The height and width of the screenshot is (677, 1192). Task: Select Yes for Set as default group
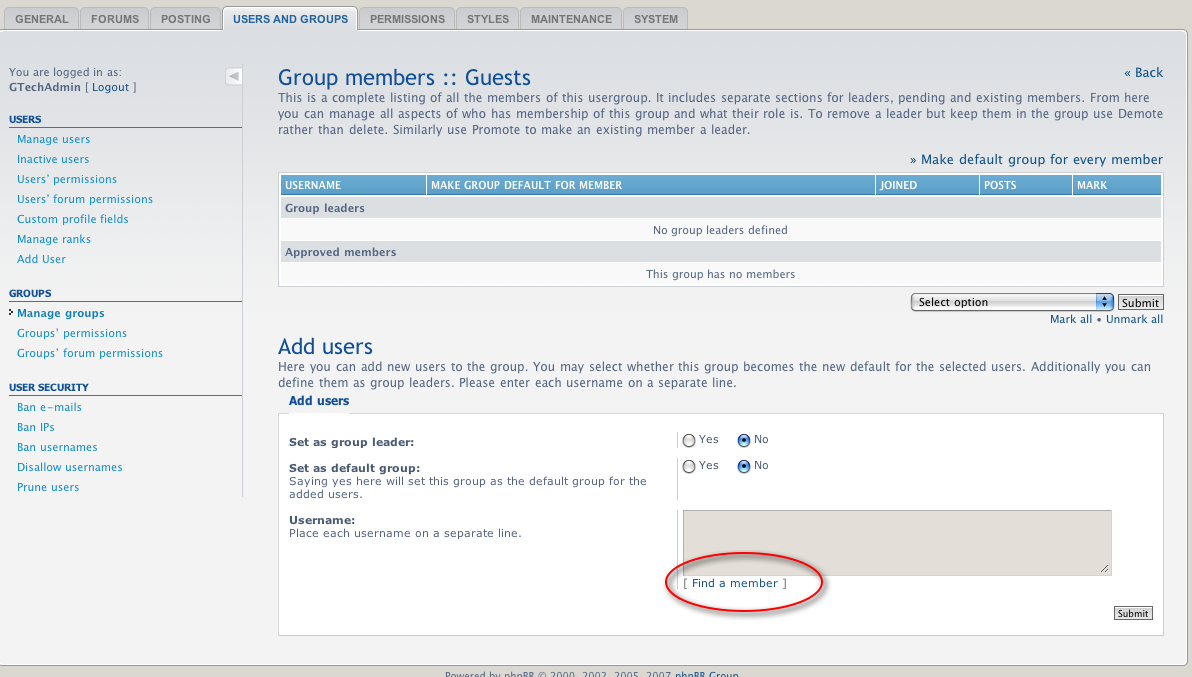pyautogui.click(x=689, y=467)
